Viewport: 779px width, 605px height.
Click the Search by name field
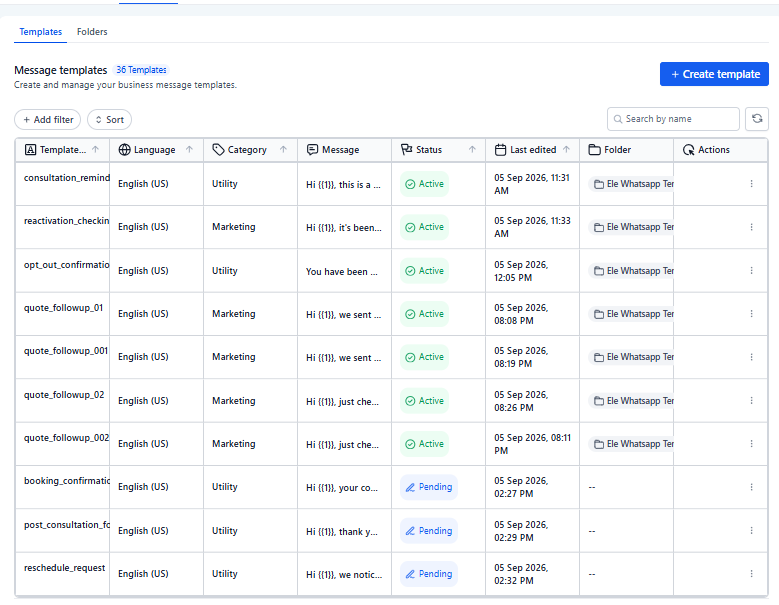coord(673,119)
